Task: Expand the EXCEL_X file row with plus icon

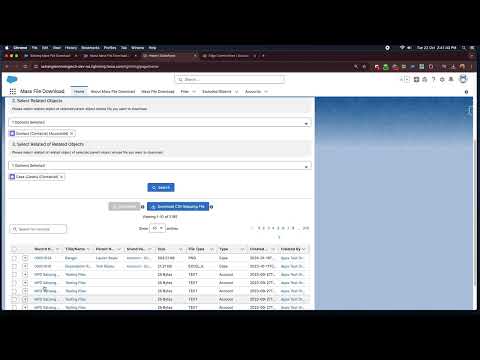Action: (x=25, y=266)
